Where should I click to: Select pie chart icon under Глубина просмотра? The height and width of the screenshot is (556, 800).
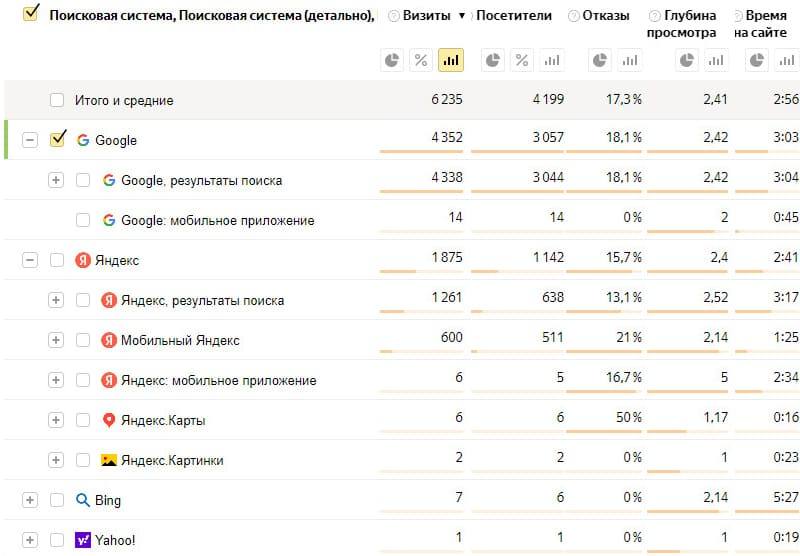click(x=687, y=61)
